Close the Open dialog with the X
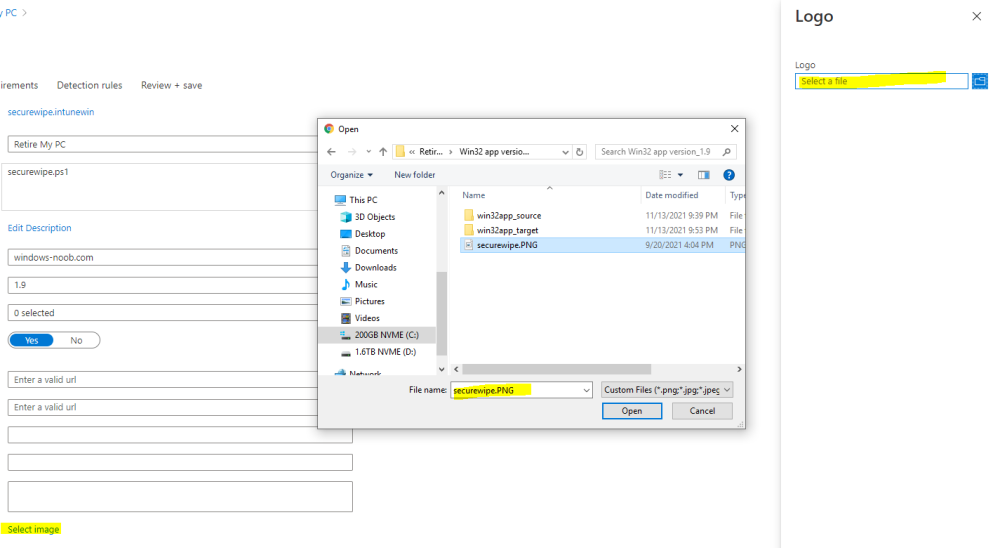The height and width of the screenshot is (548, 1000). click(734, 129)
